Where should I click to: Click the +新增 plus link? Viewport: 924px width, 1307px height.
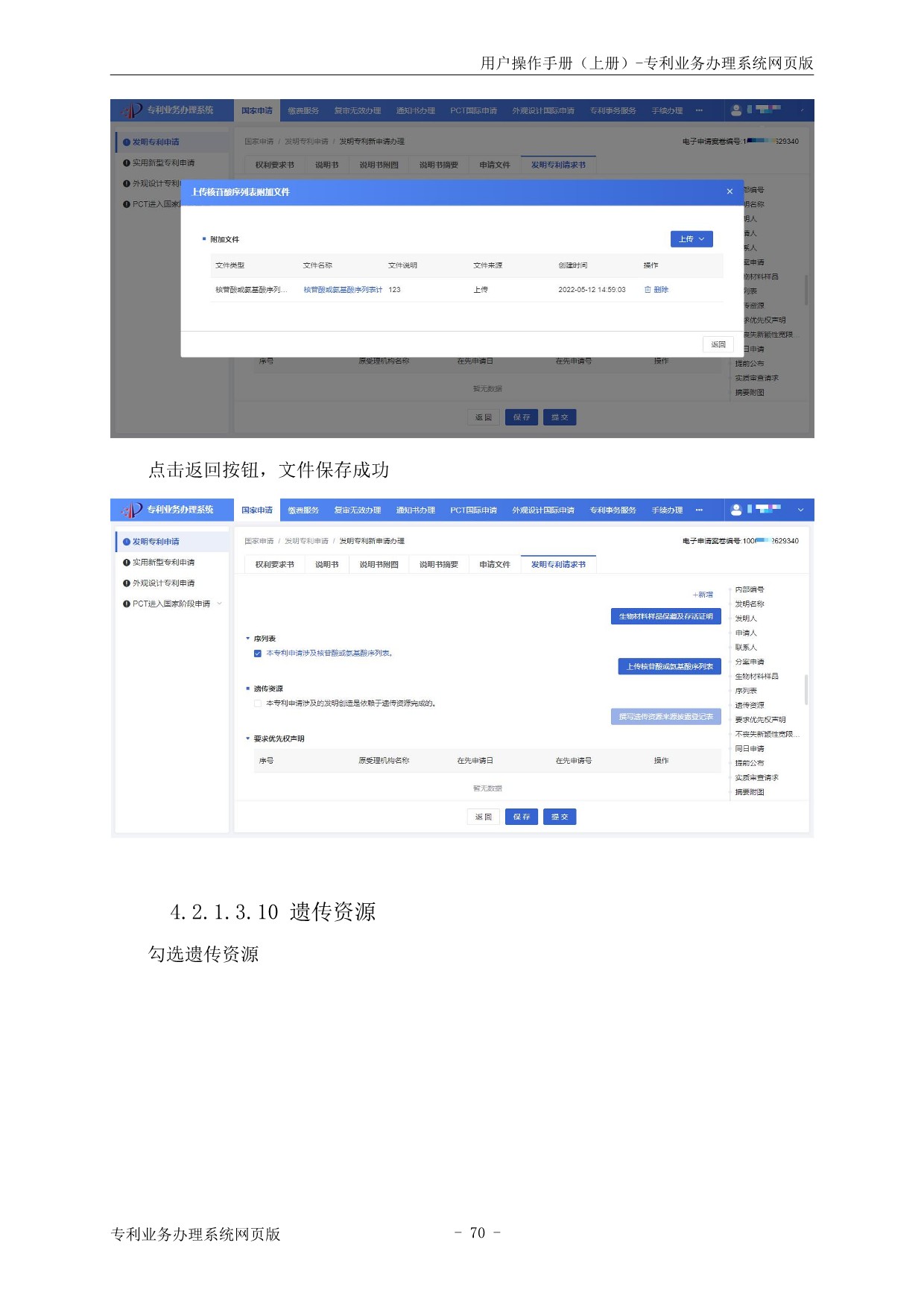pyautogui.click(x=703, y=595)
